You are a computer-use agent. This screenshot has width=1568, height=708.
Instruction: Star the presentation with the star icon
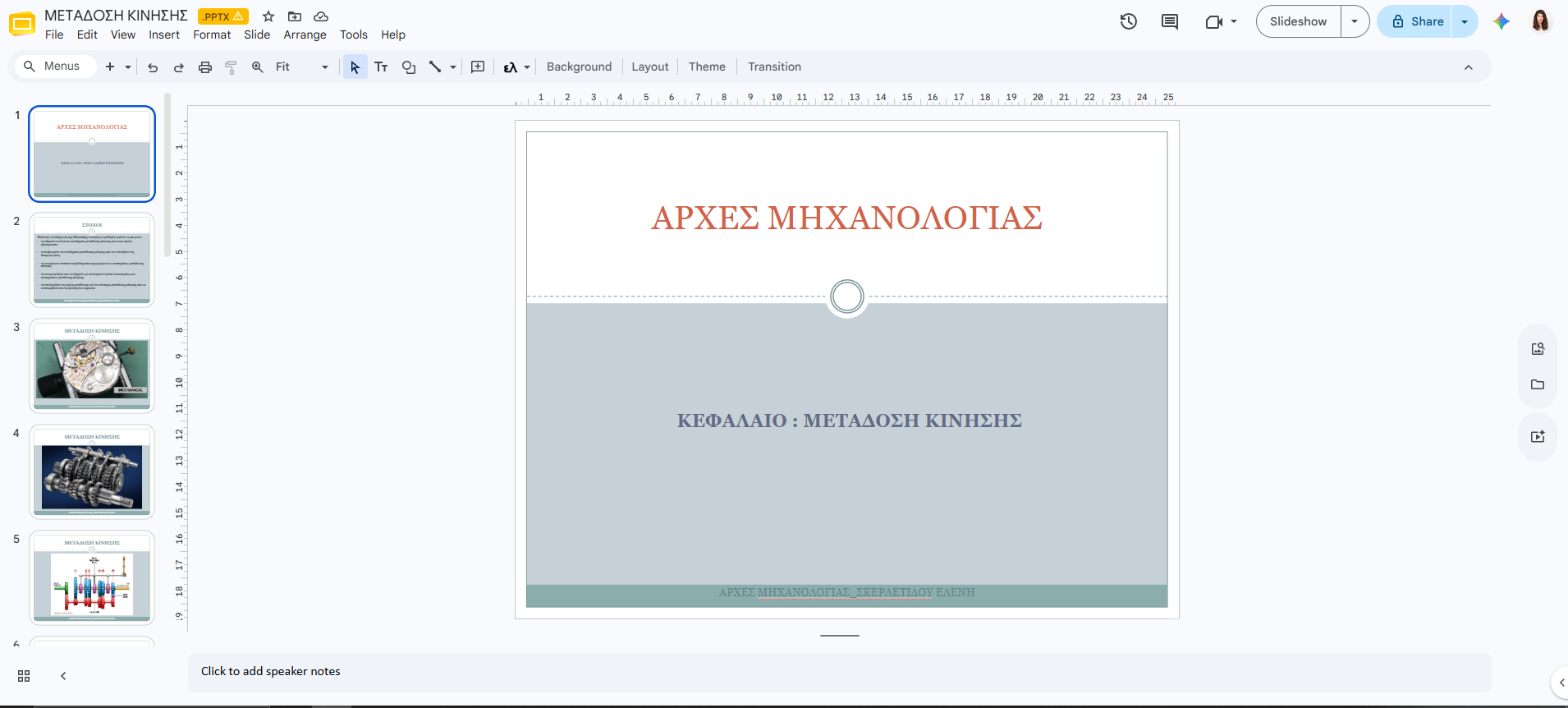pyautogui.click(x=268, y=16)
